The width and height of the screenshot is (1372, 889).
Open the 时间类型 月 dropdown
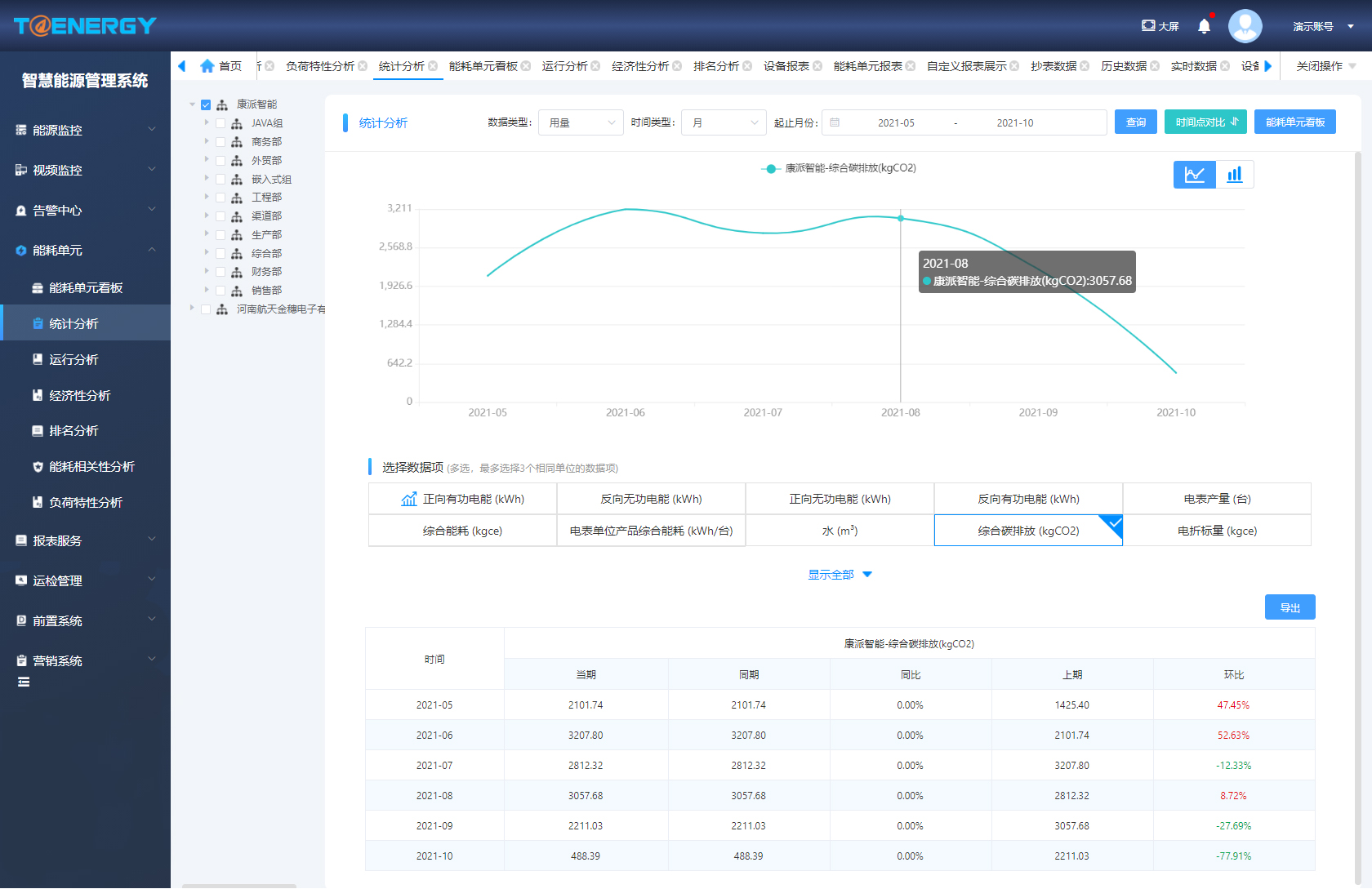[x=724, y=122]
